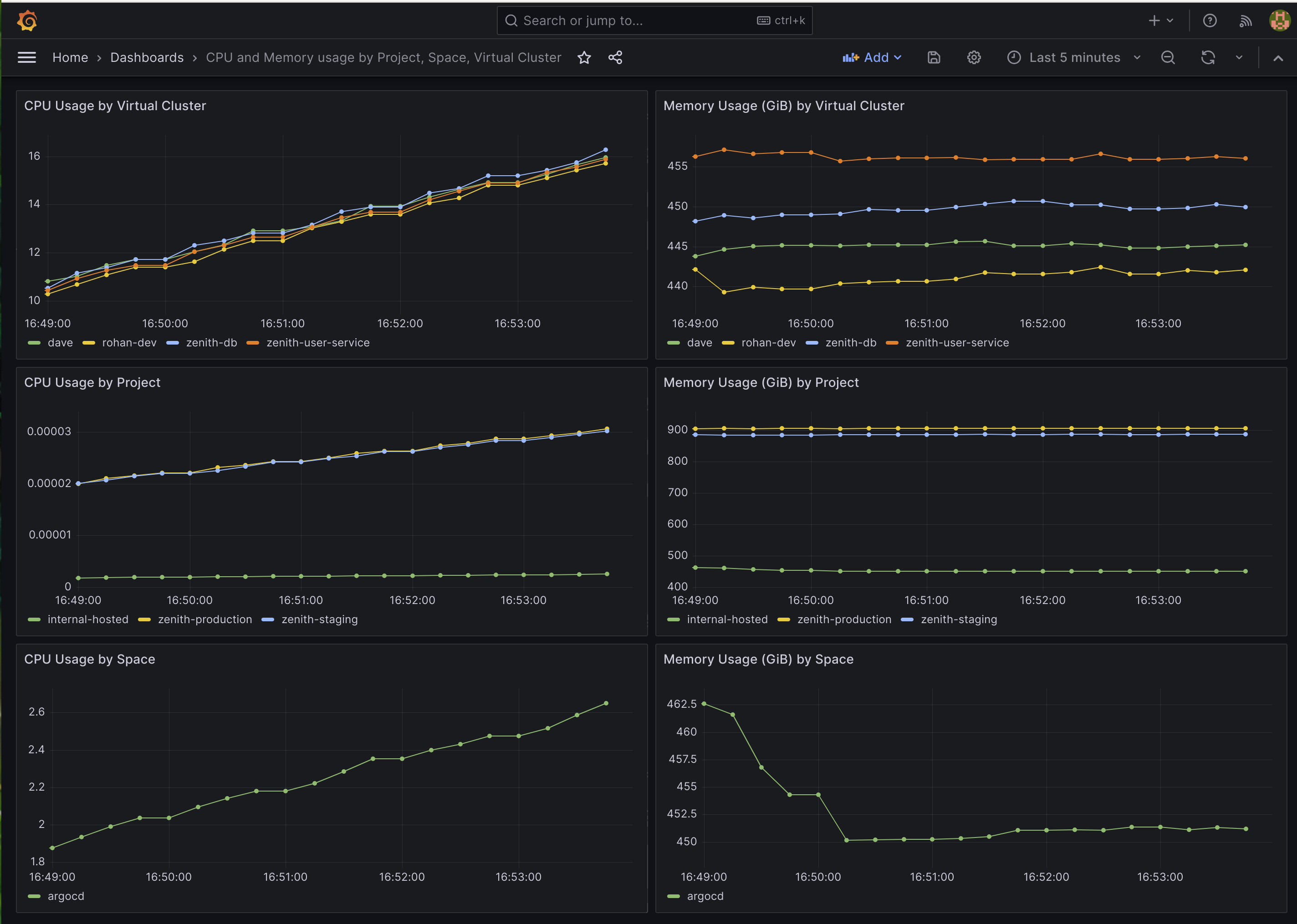
Task: Go to Home via breadcrumb
Action: (x=70, y=57)
